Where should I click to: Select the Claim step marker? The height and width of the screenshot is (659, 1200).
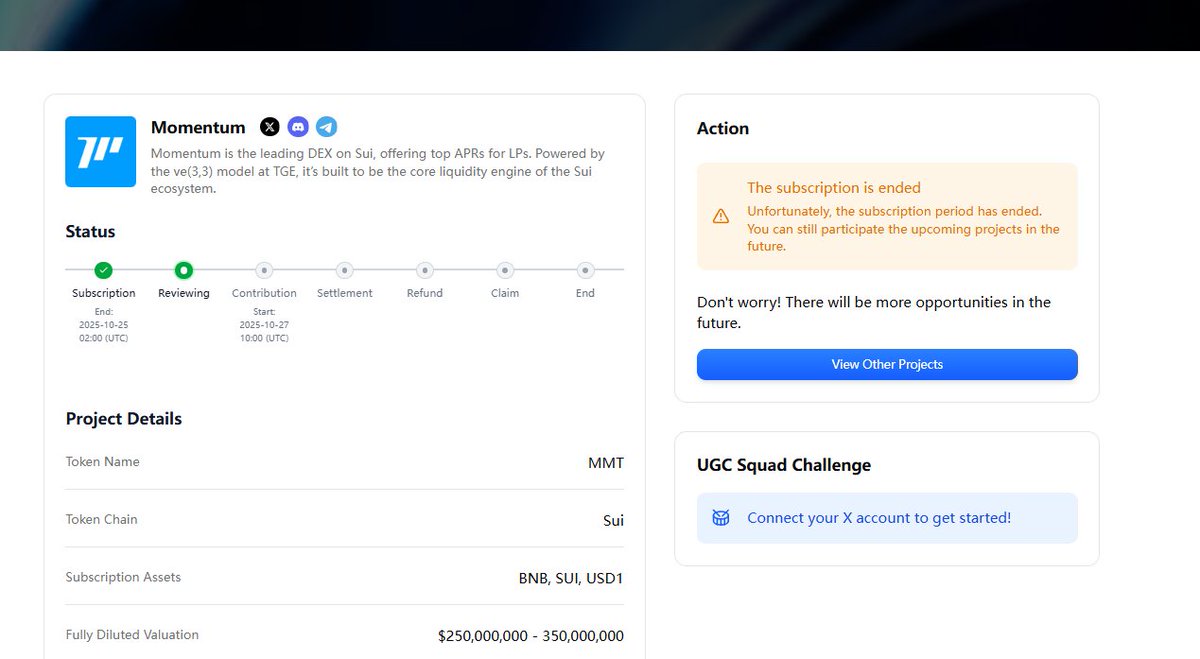pos(505,270)
